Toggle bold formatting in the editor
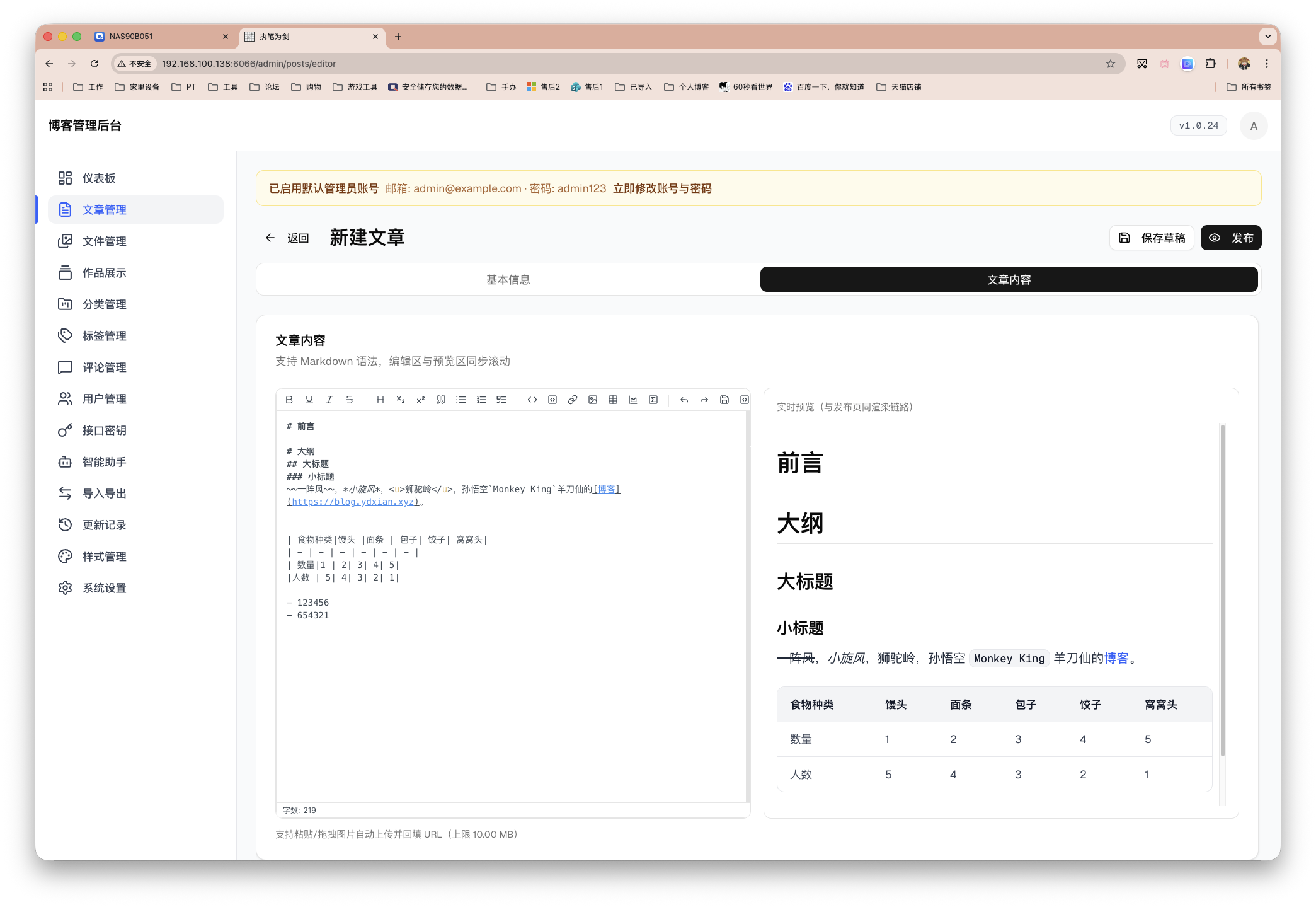 (289, 400)
